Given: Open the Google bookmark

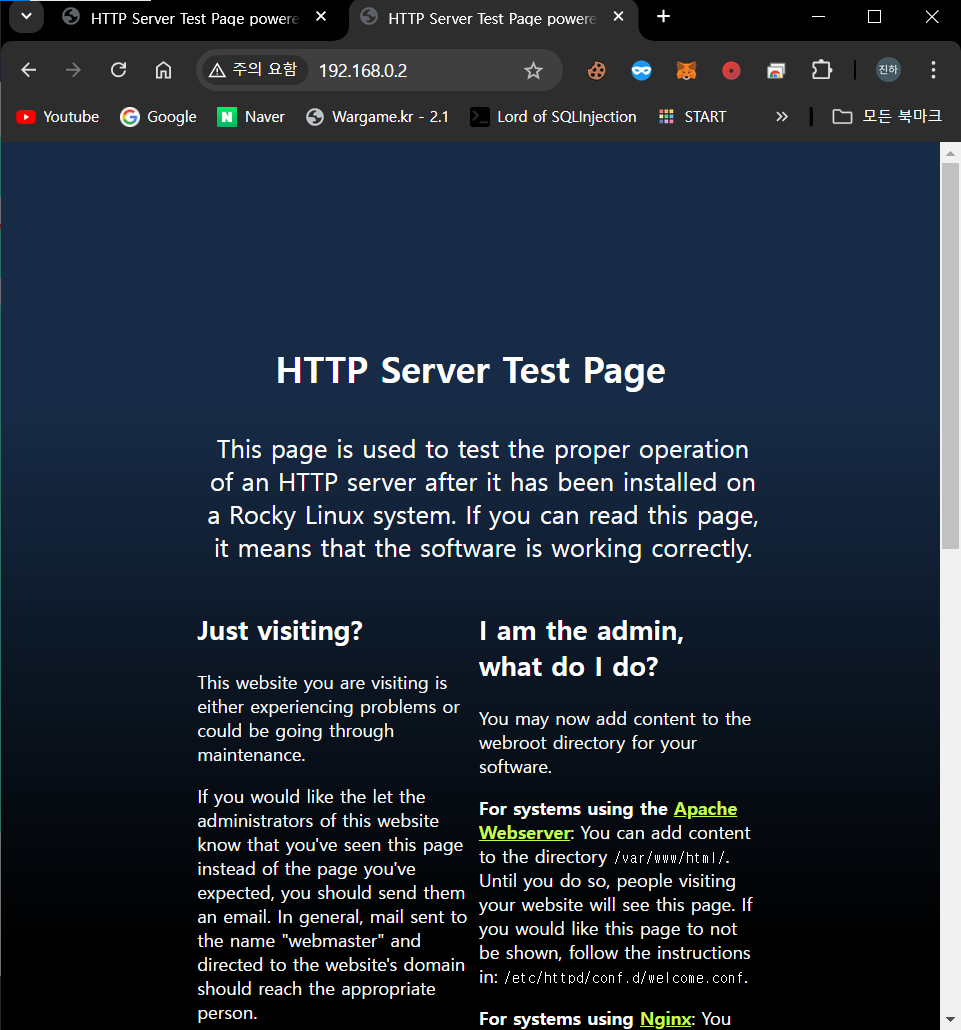Looking at the screenshot, I should [158, 117].
